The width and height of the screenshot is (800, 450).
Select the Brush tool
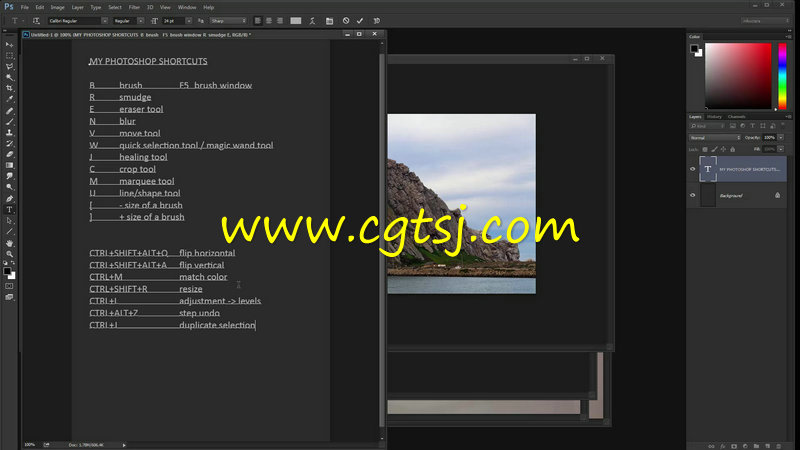(x=9, y=121)
